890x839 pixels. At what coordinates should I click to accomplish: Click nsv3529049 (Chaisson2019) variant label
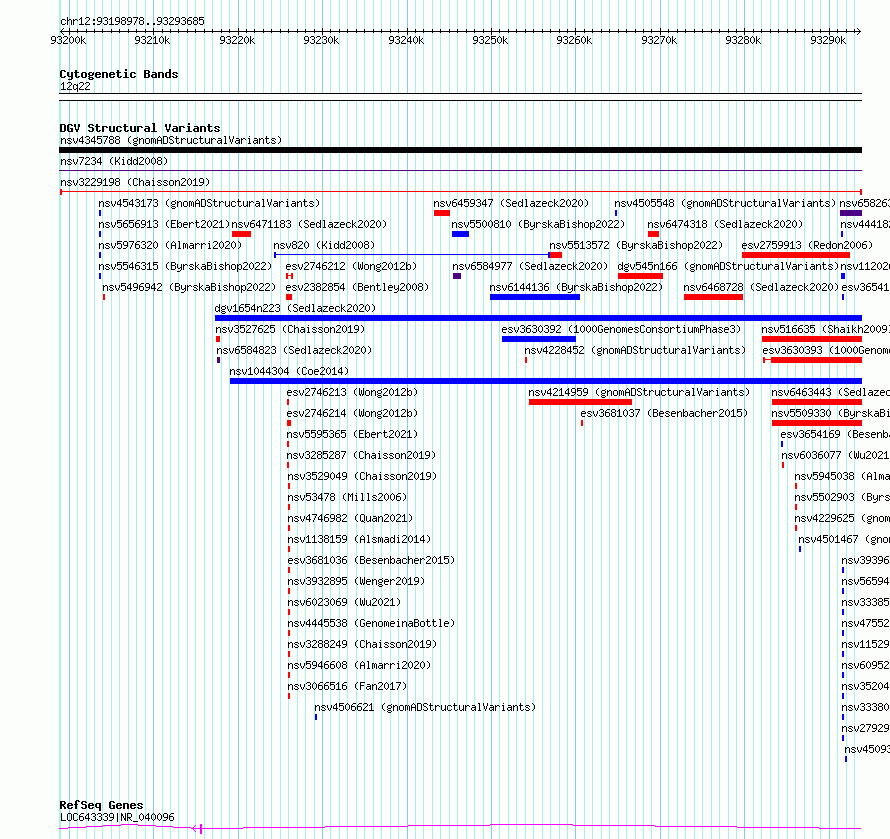(x=362, y=476)
